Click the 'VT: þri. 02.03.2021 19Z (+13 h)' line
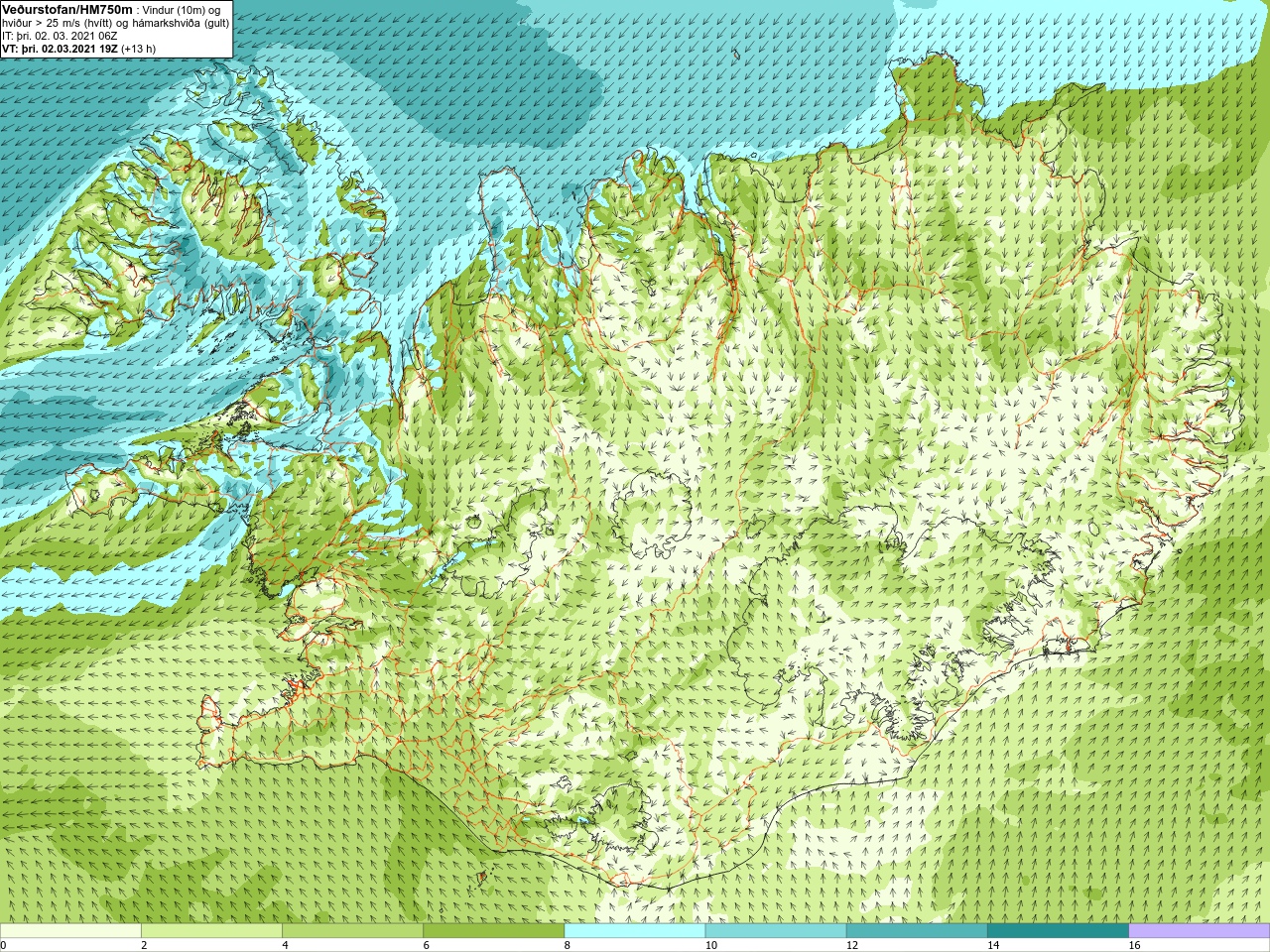The width and height of the screenshot is (1270, 952). coord(78,49)
